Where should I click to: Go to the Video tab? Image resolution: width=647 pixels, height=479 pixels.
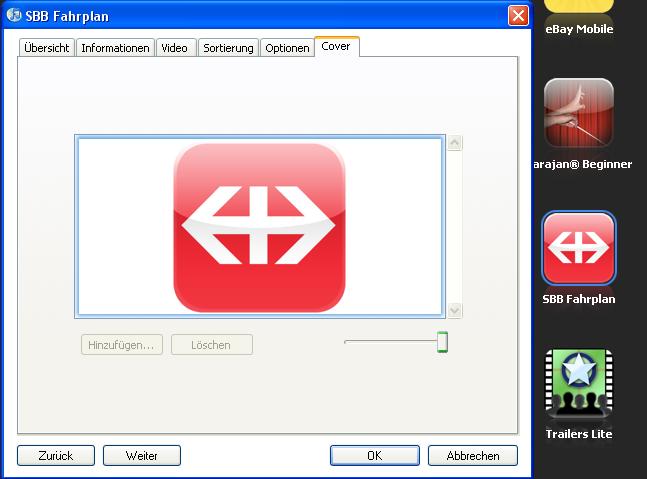(175, 48)
